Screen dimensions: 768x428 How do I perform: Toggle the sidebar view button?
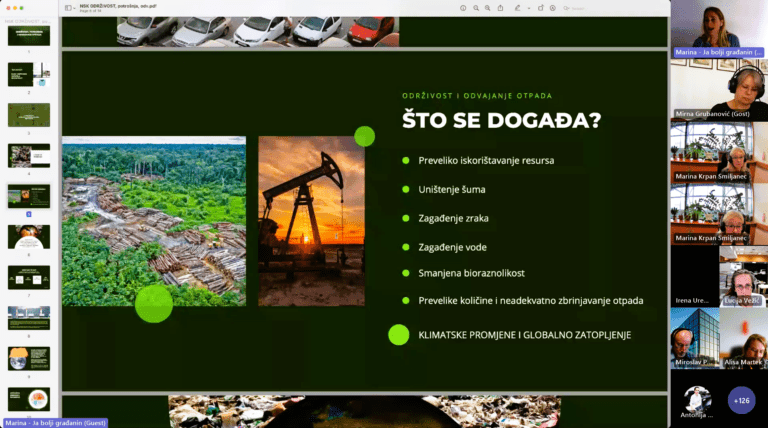68,8
